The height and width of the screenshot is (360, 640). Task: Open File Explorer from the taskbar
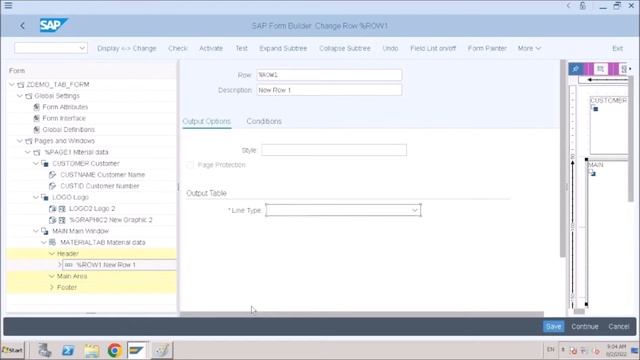pos(91,350)
